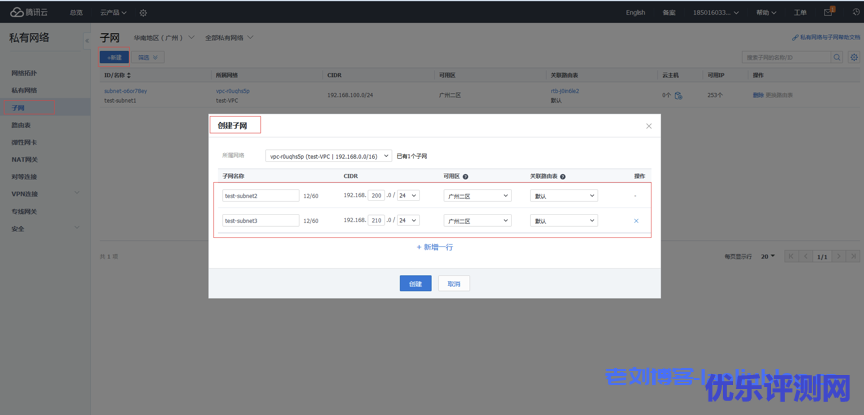Open mask dropdown for test-subnet2
Screen dimensions: 864x415
[x=408, y=196]
